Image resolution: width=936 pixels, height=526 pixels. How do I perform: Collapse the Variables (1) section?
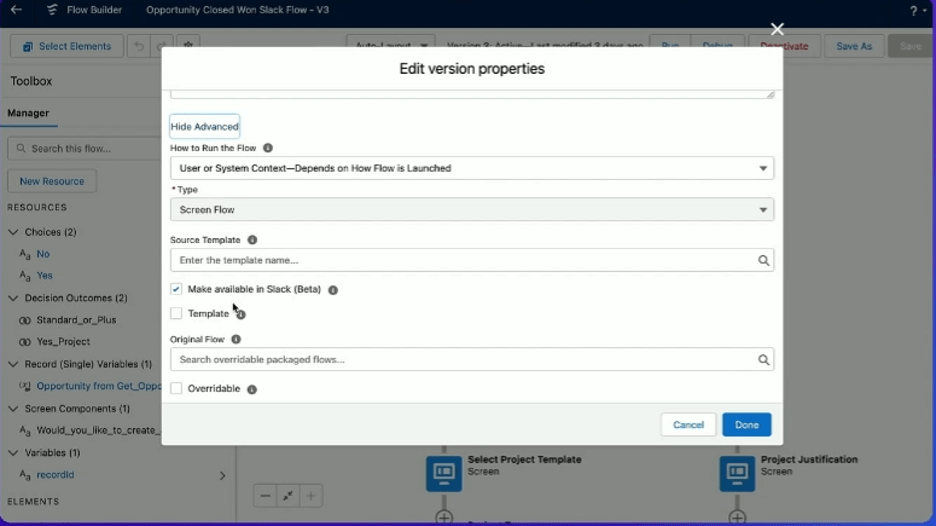[13, 453]
